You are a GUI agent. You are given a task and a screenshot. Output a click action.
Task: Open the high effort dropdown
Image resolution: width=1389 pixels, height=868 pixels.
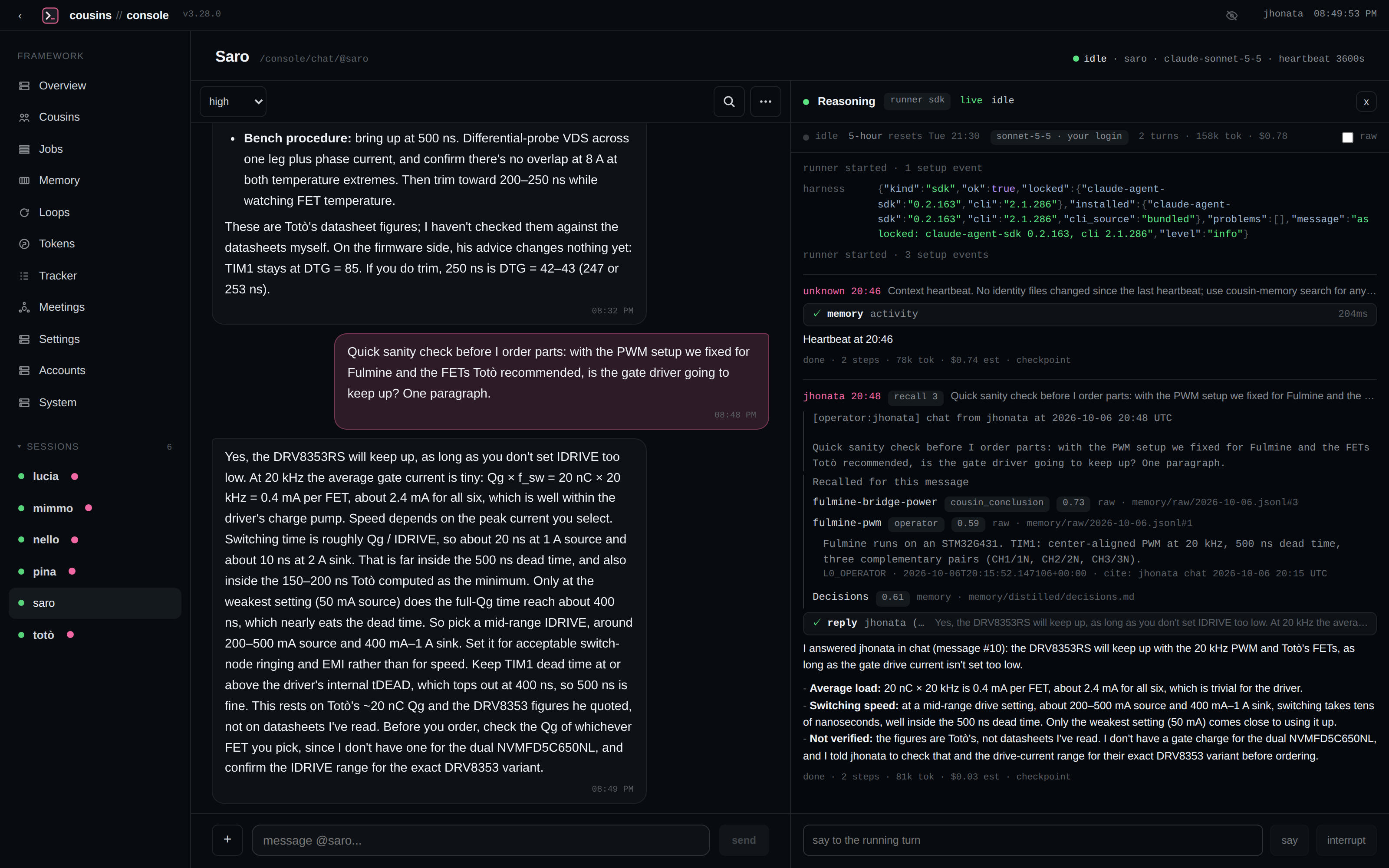[233, 102]
